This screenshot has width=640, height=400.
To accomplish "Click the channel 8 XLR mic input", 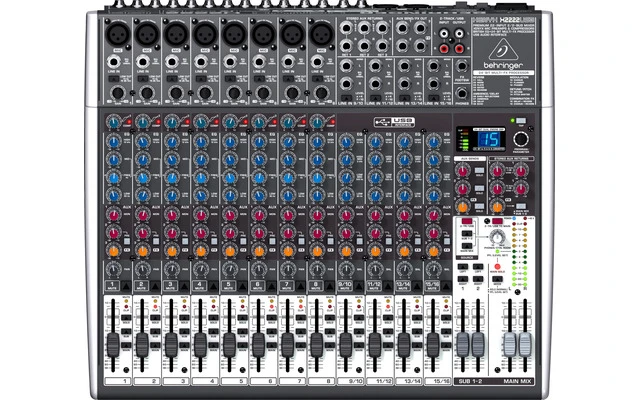I will [x=321, y=34].
